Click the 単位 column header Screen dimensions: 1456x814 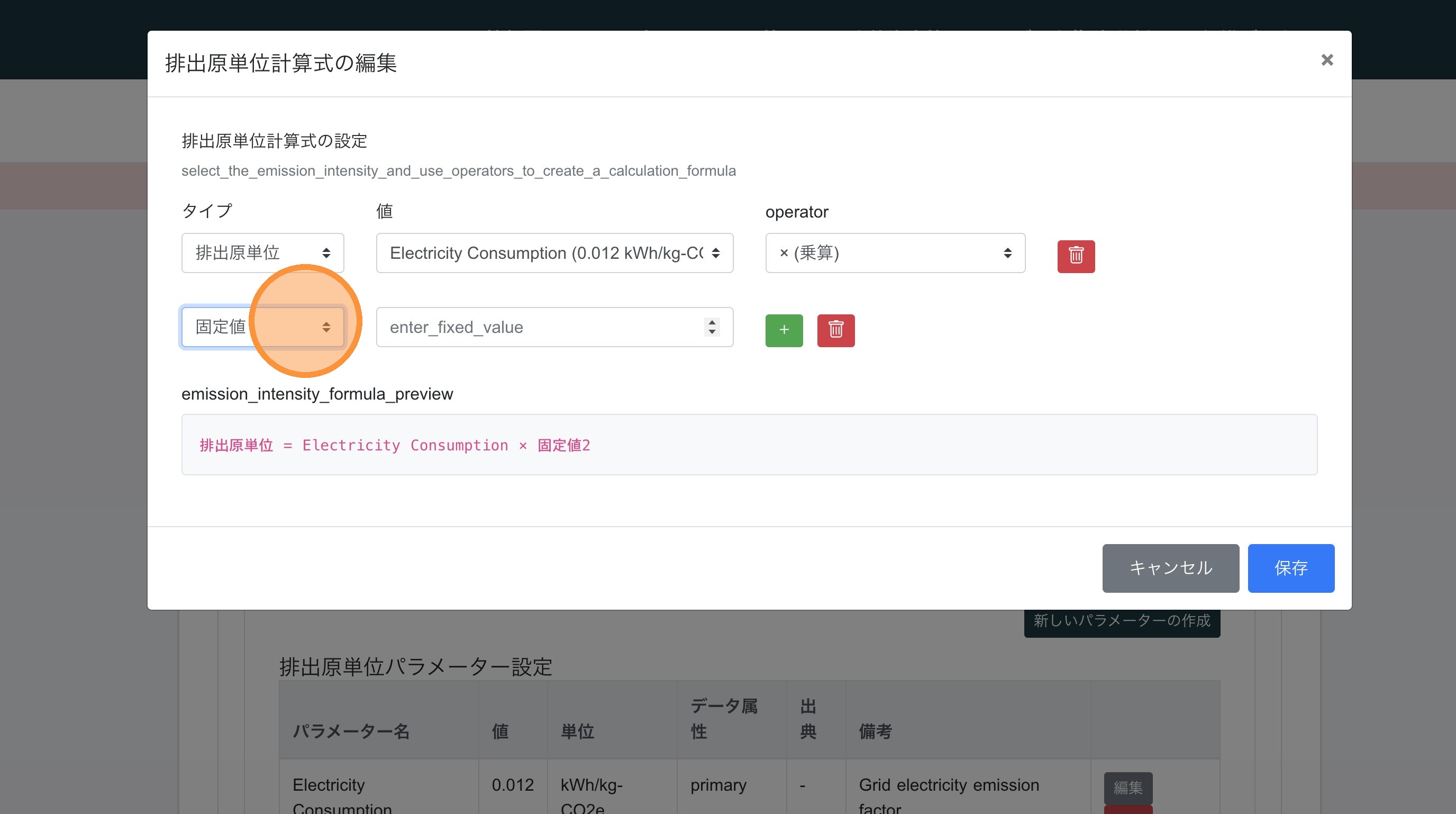click(x=577, y=731)
